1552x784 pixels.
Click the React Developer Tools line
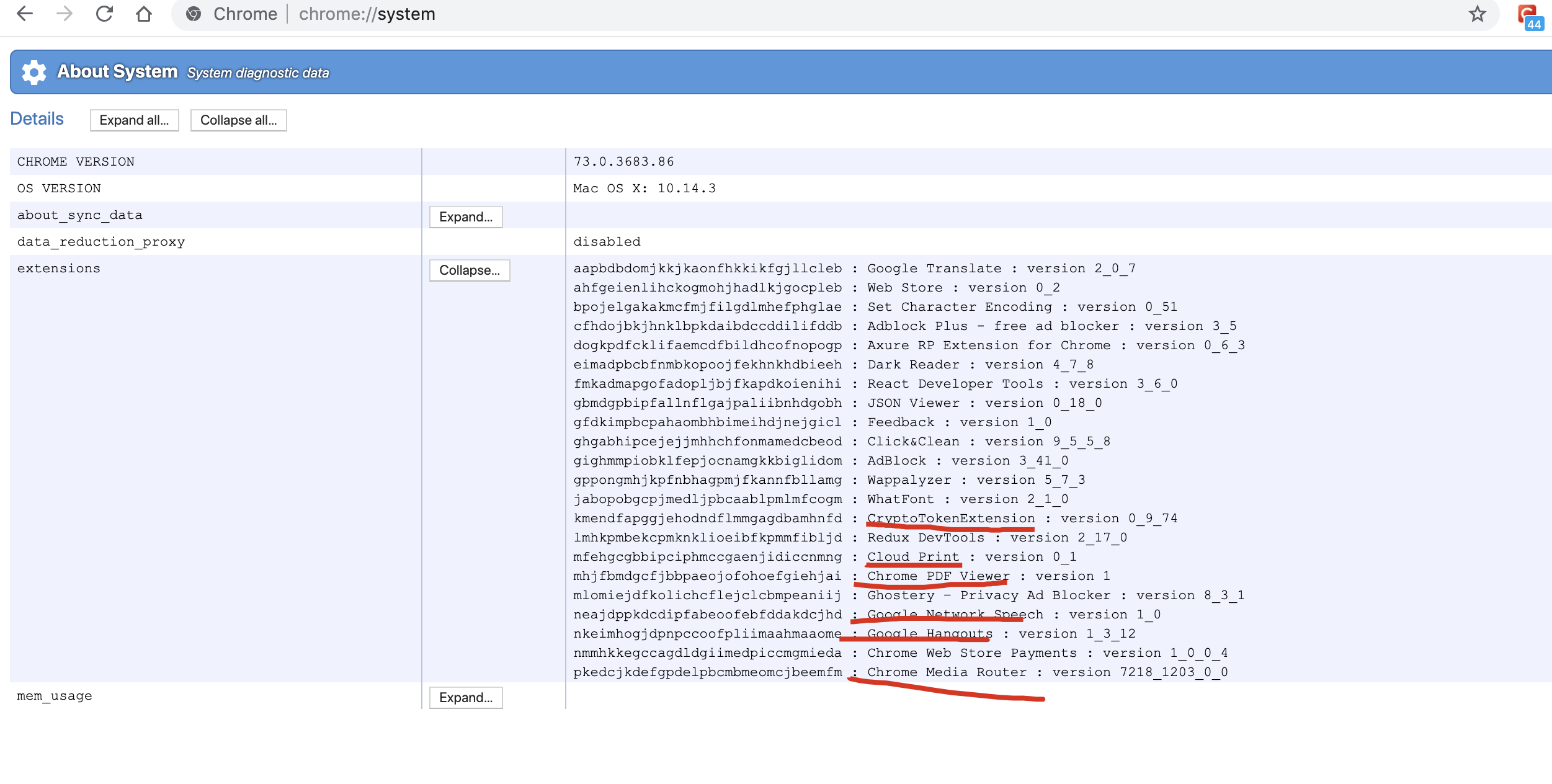[875, 384]
